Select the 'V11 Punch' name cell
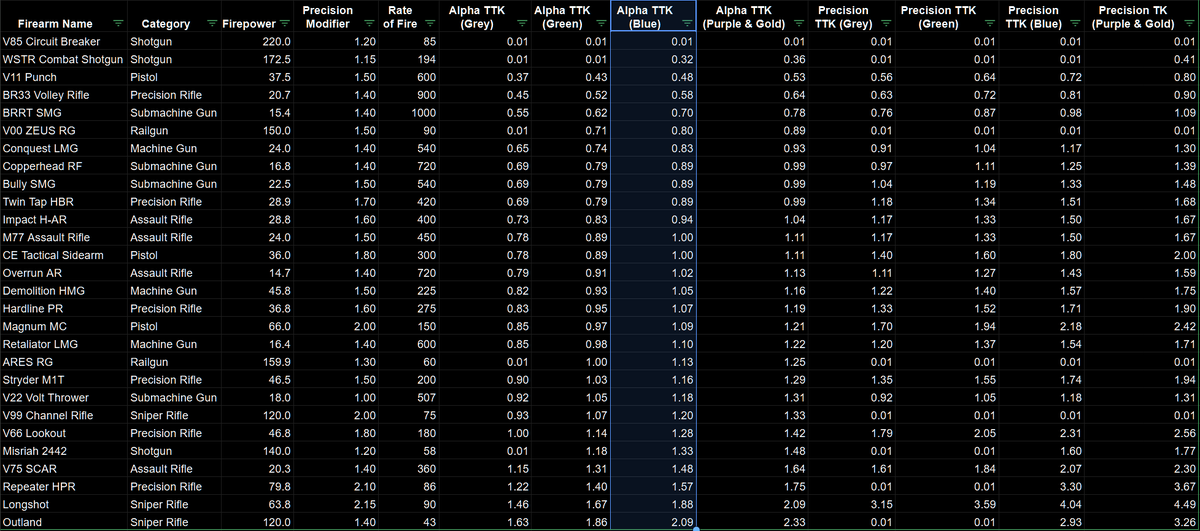This screenshot has height=531, width=1200. (63, 77)
